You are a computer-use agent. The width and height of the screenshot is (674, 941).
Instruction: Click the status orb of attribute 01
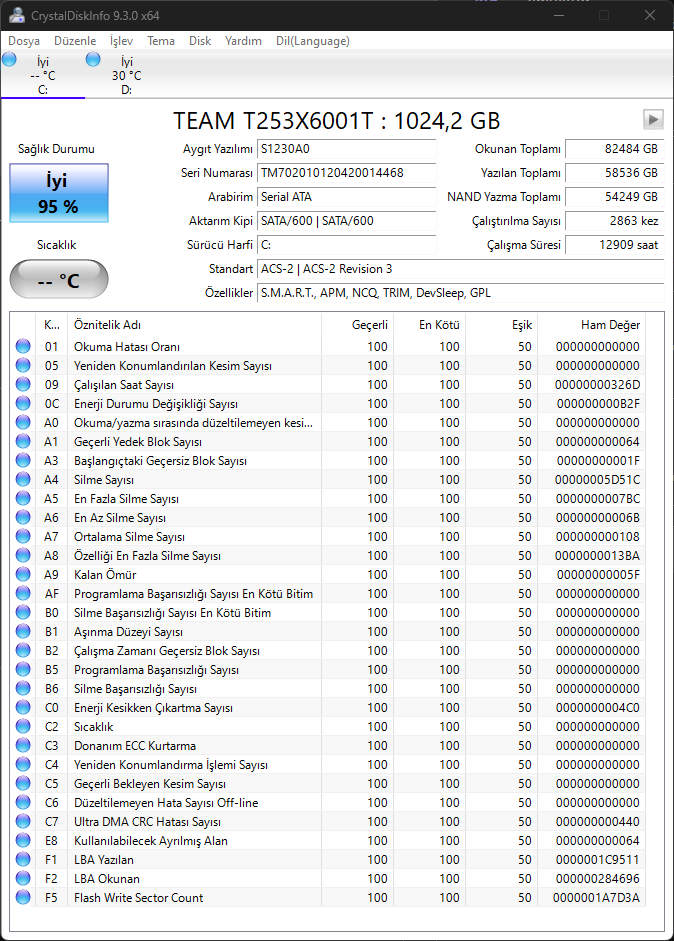[23, 346]
